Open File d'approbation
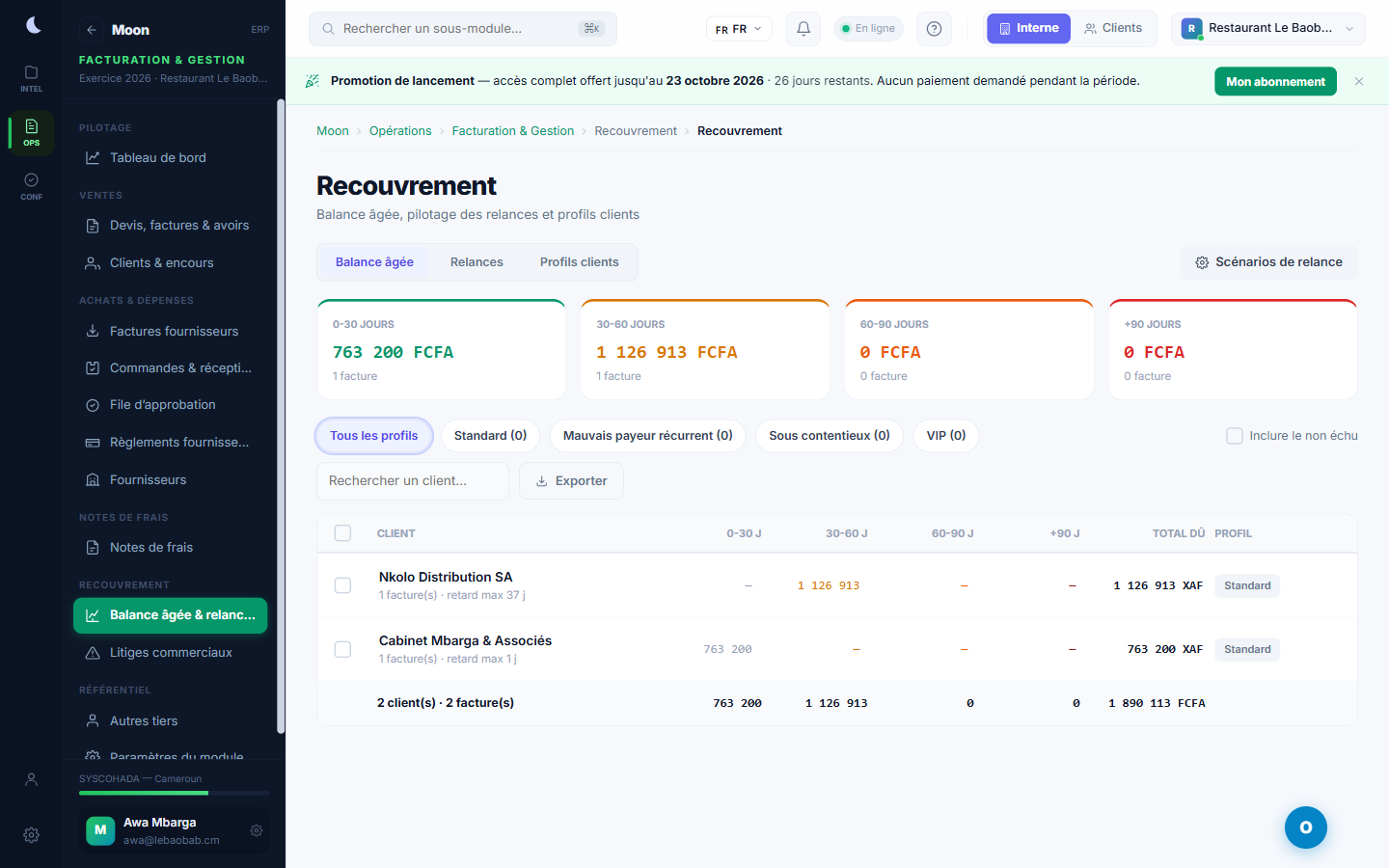 (x=170, y=405)
